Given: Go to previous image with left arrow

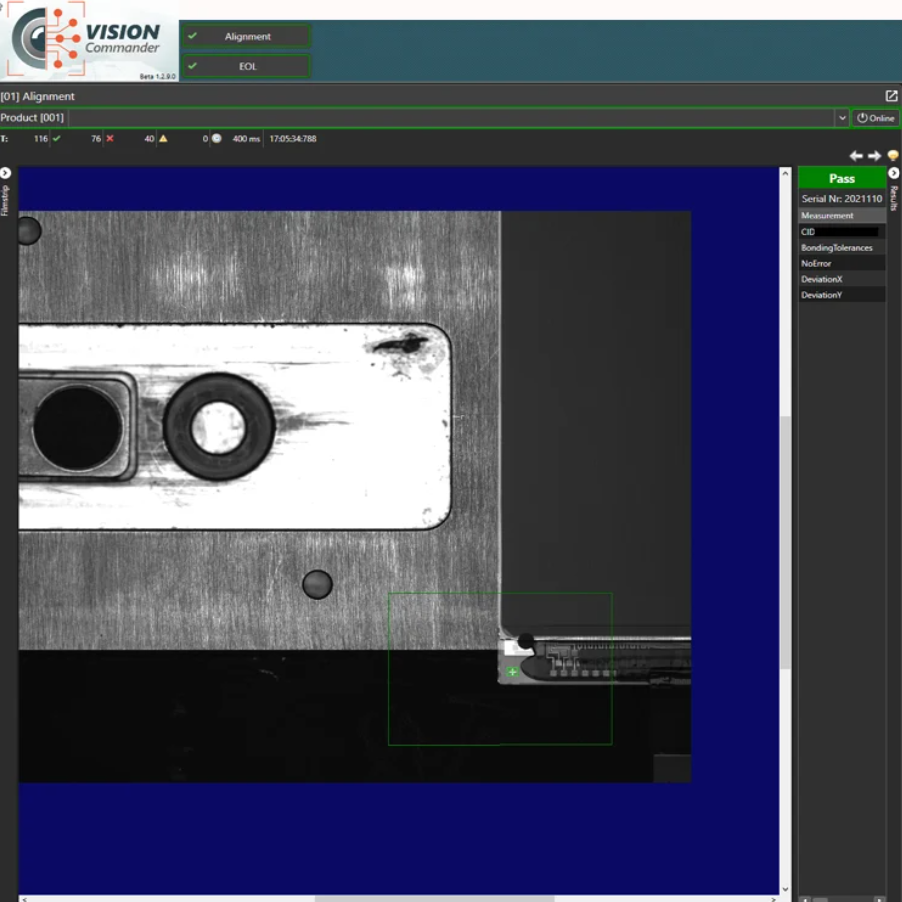Looking at the screenshot, I should pos(855,156).
